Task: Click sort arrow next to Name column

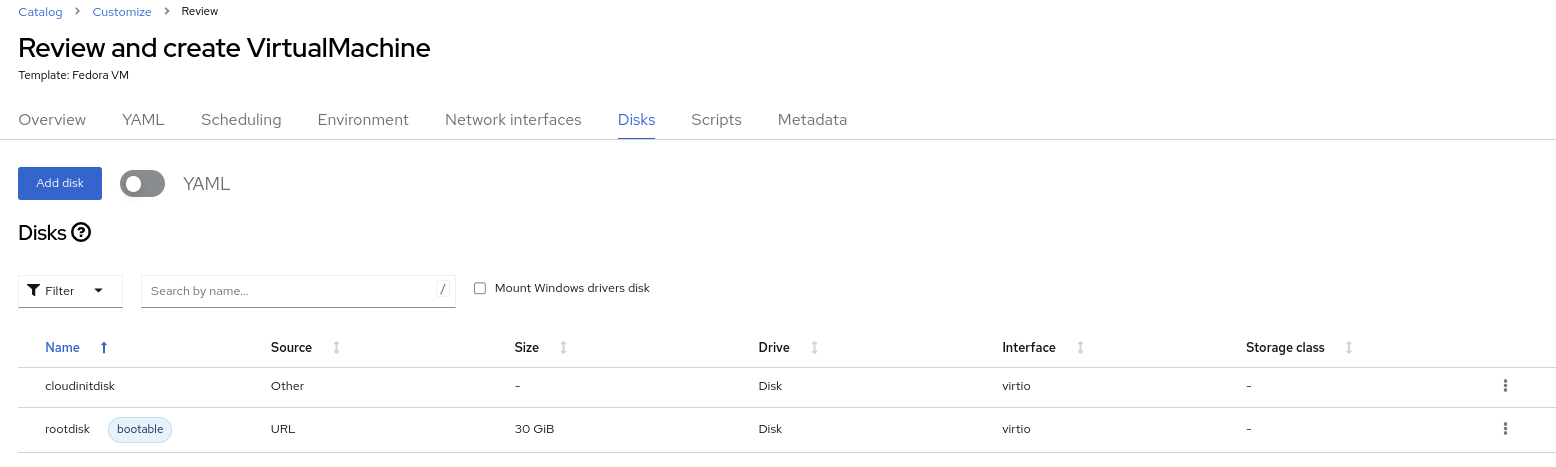Action: [x=104, y=348]
